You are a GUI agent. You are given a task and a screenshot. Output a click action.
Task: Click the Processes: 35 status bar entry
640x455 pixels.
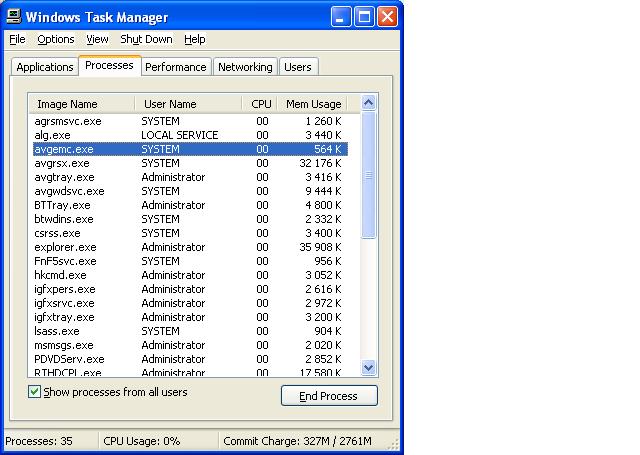tap(39, 441)
